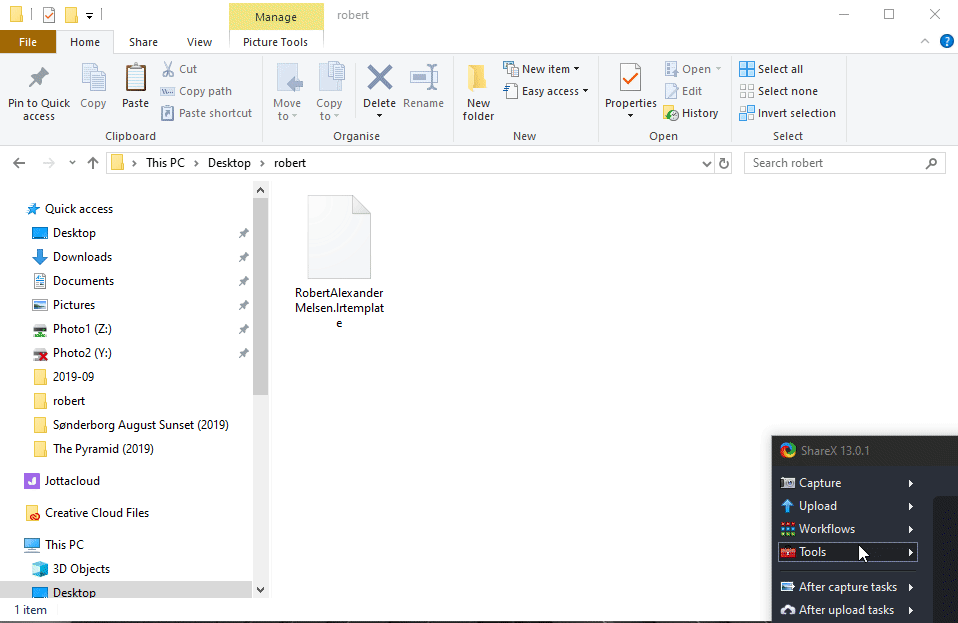Open Properties dropdown arrow

(x=631, y=116)
